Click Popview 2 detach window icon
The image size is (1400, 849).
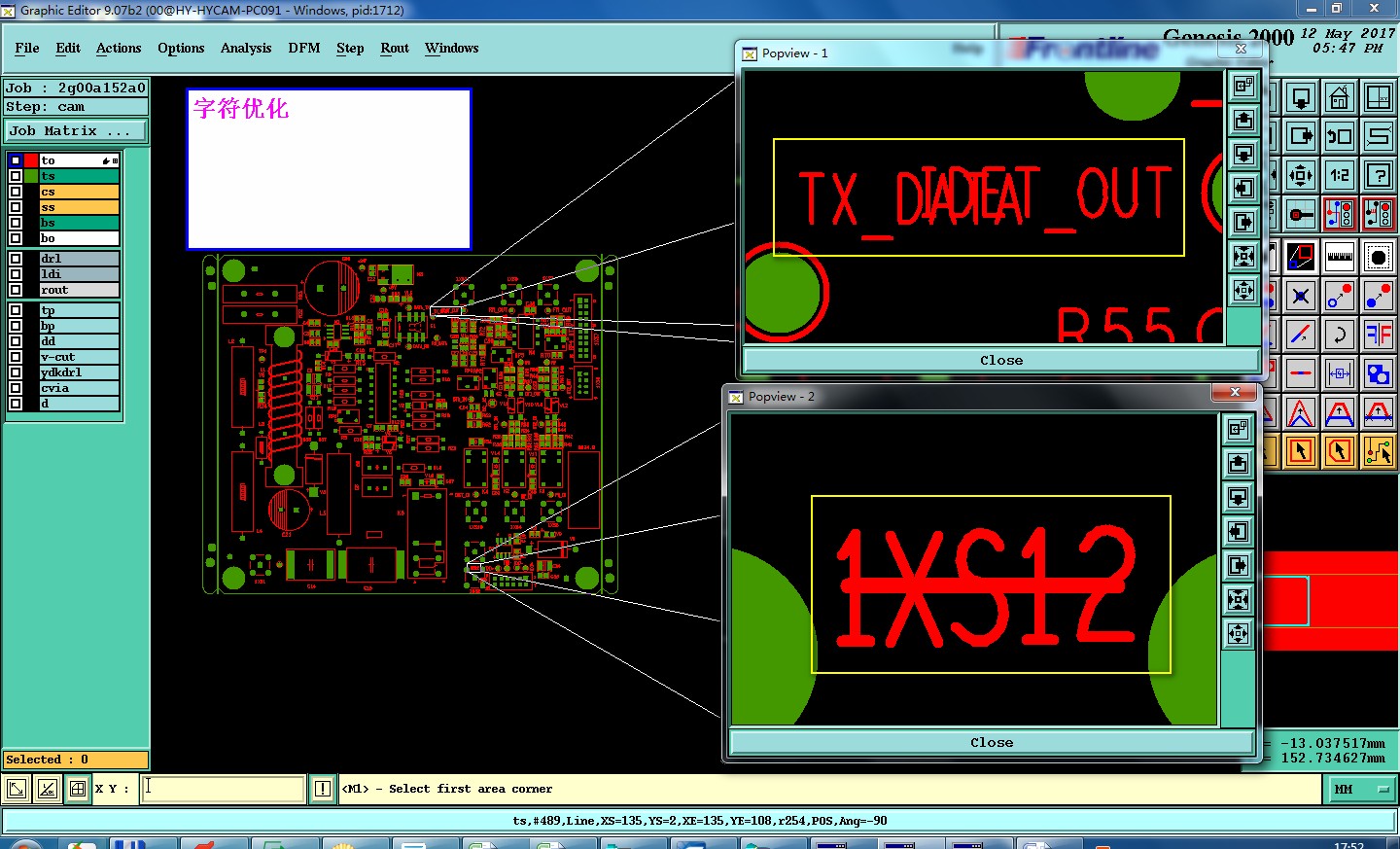click(1238, 429)
